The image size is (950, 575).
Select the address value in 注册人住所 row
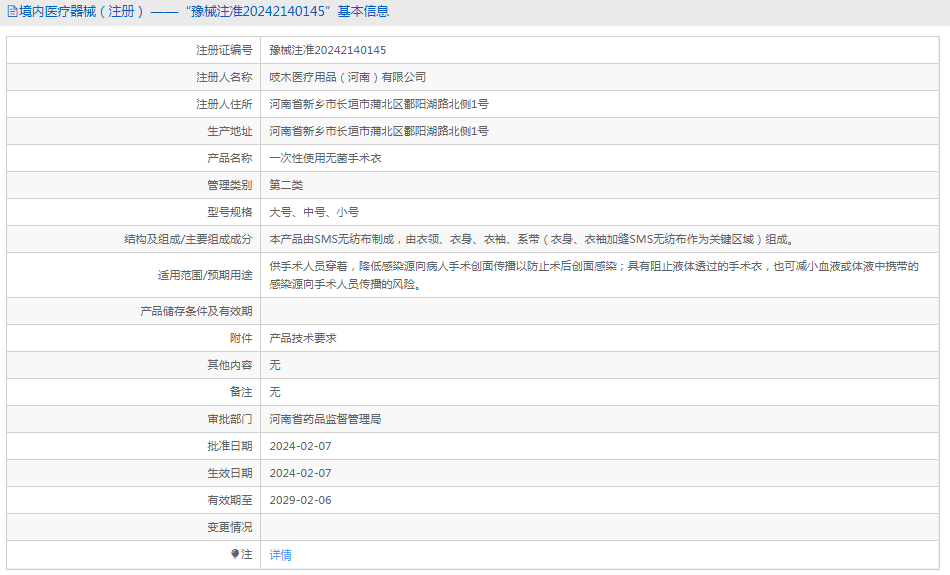[x=379, y=104]
